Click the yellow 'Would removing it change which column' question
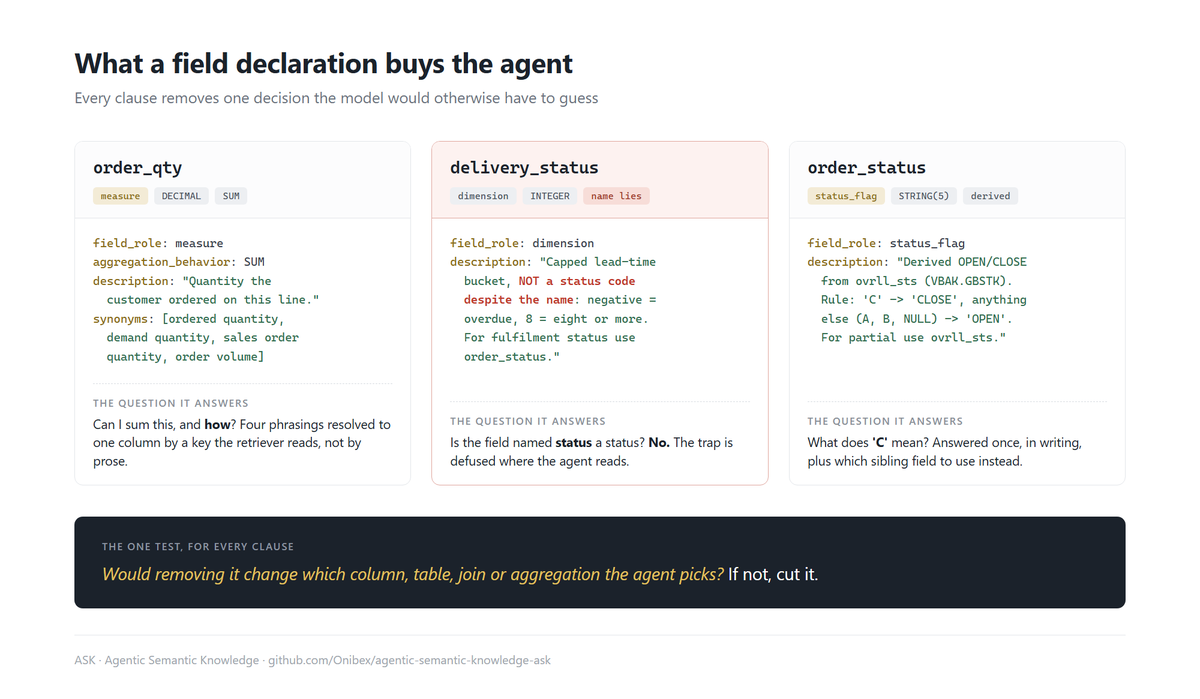 click(x=413, y=575)
